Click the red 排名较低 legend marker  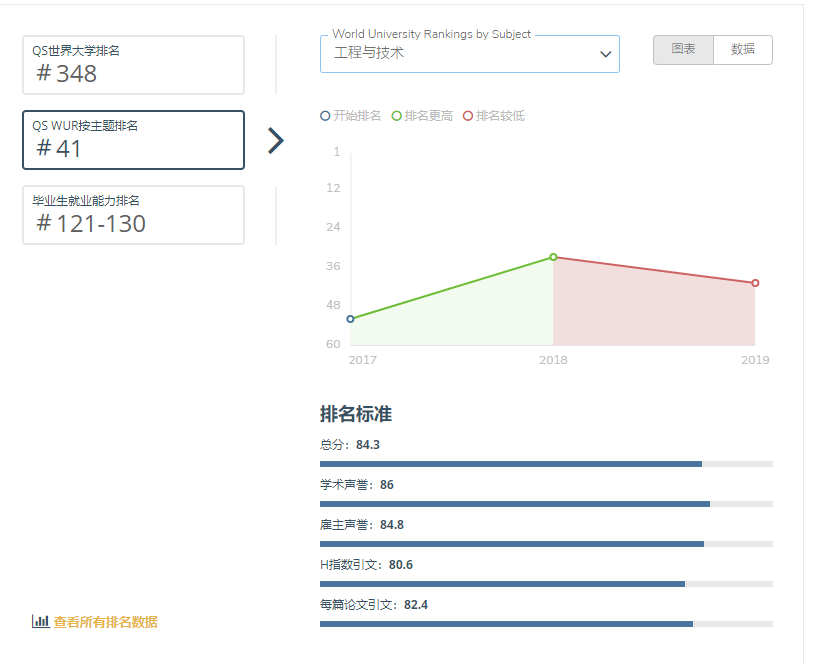pos(468,116)
